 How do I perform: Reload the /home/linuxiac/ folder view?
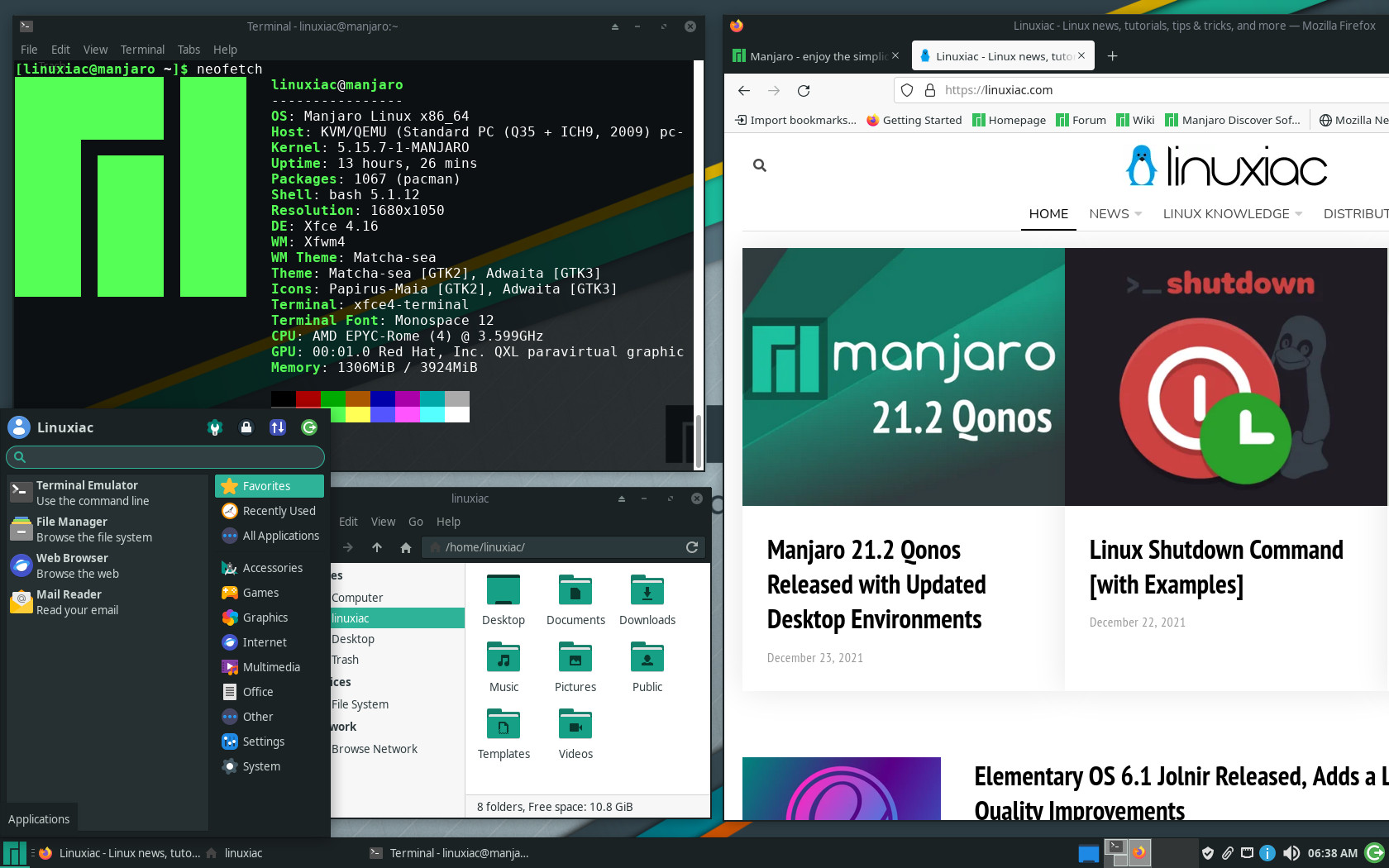(692, 547)
